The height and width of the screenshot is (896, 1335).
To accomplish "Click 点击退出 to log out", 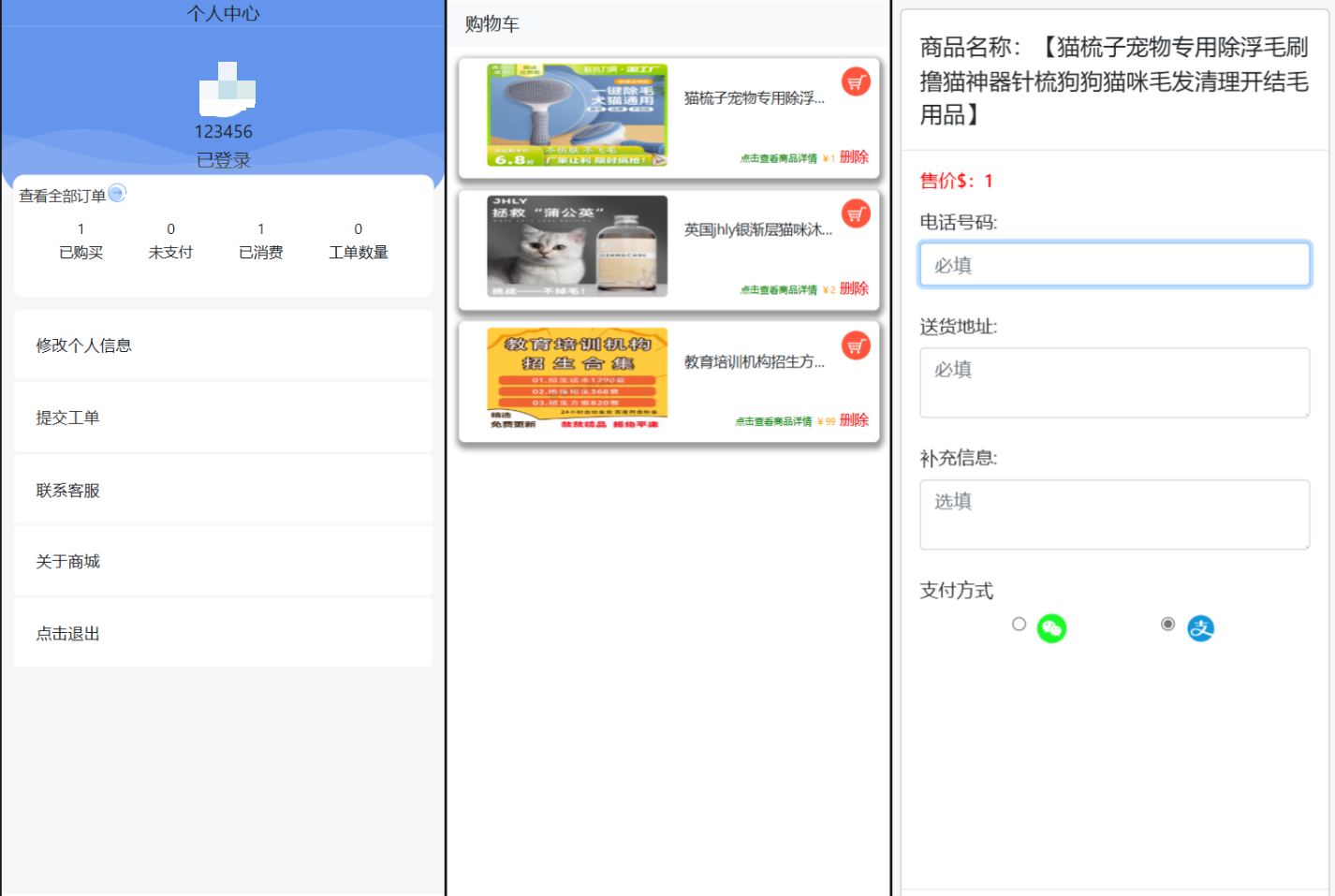I will (223, 634).
